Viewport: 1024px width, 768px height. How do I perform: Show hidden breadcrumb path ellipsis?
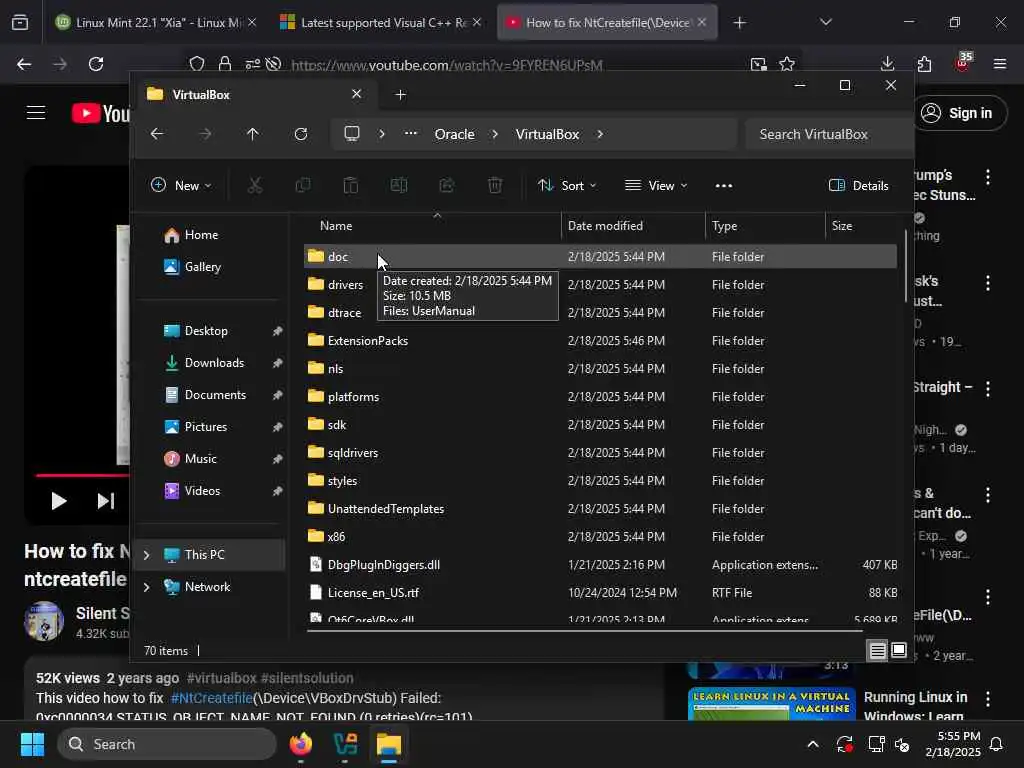(x=411, y=134)
